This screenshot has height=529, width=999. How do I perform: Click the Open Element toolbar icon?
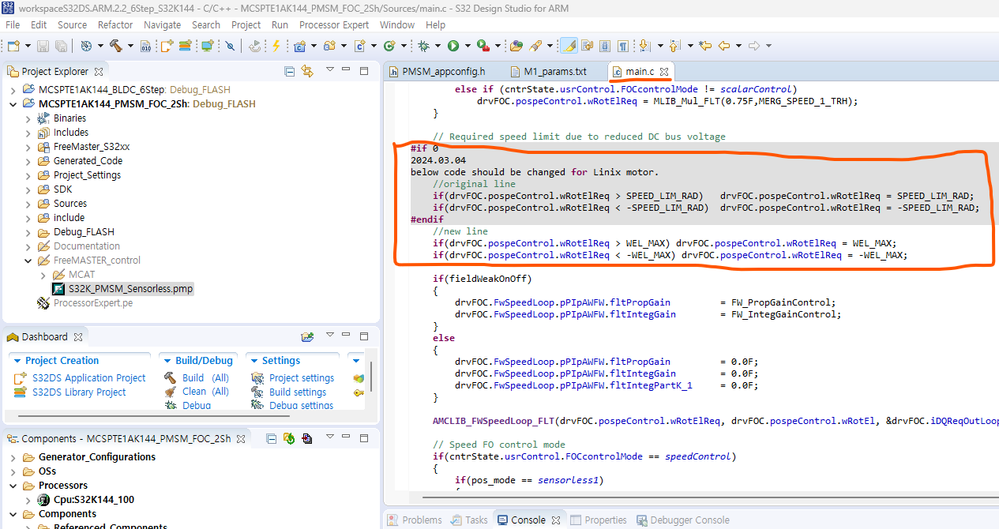point(516,46)
